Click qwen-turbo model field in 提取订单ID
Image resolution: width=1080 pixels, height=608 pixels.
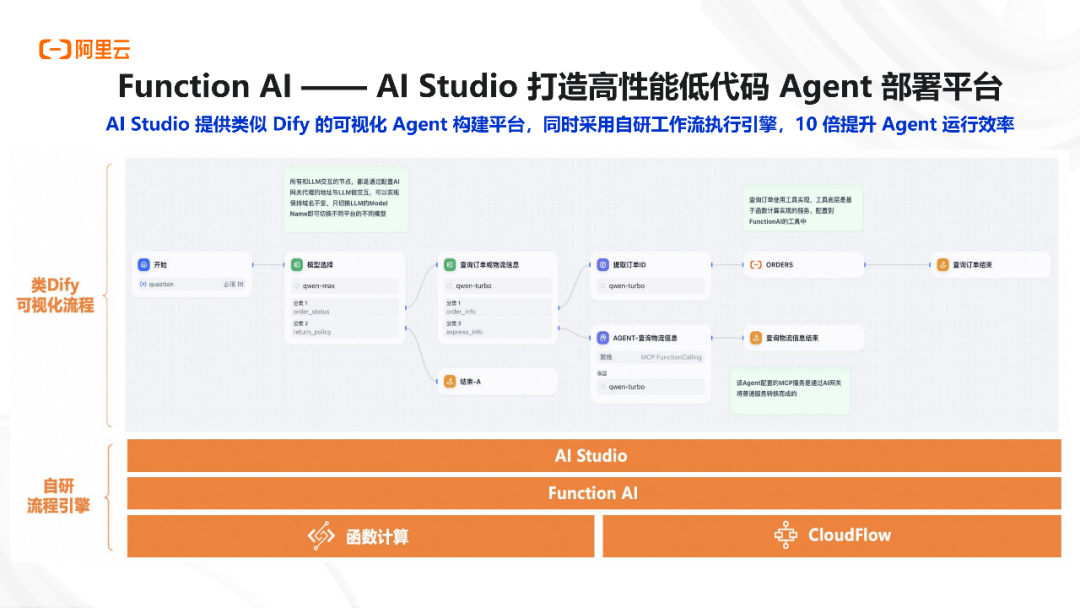tap(651, 285)
